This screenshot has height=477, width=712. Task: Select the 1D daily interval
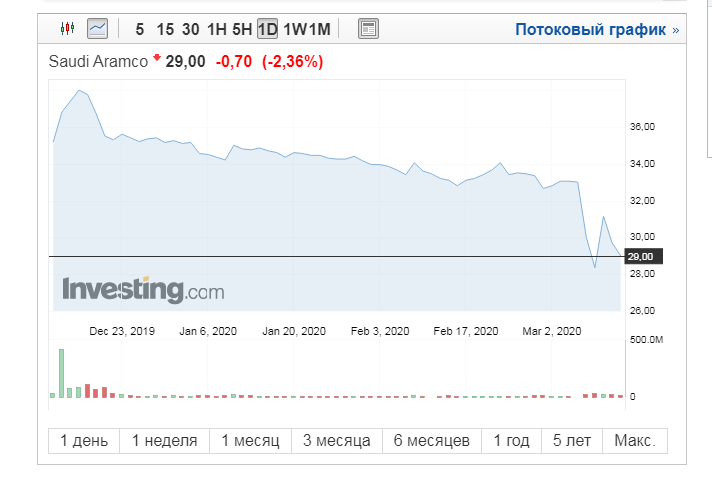coord(267,30)
